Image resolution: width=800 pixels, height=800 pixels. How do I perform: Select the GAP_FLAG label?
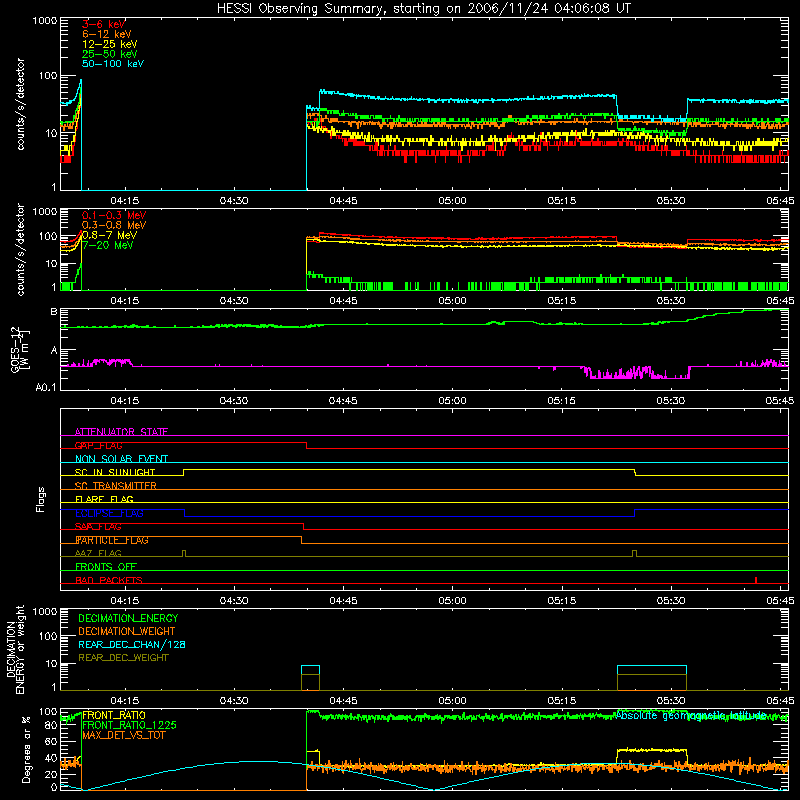[98, 445]
